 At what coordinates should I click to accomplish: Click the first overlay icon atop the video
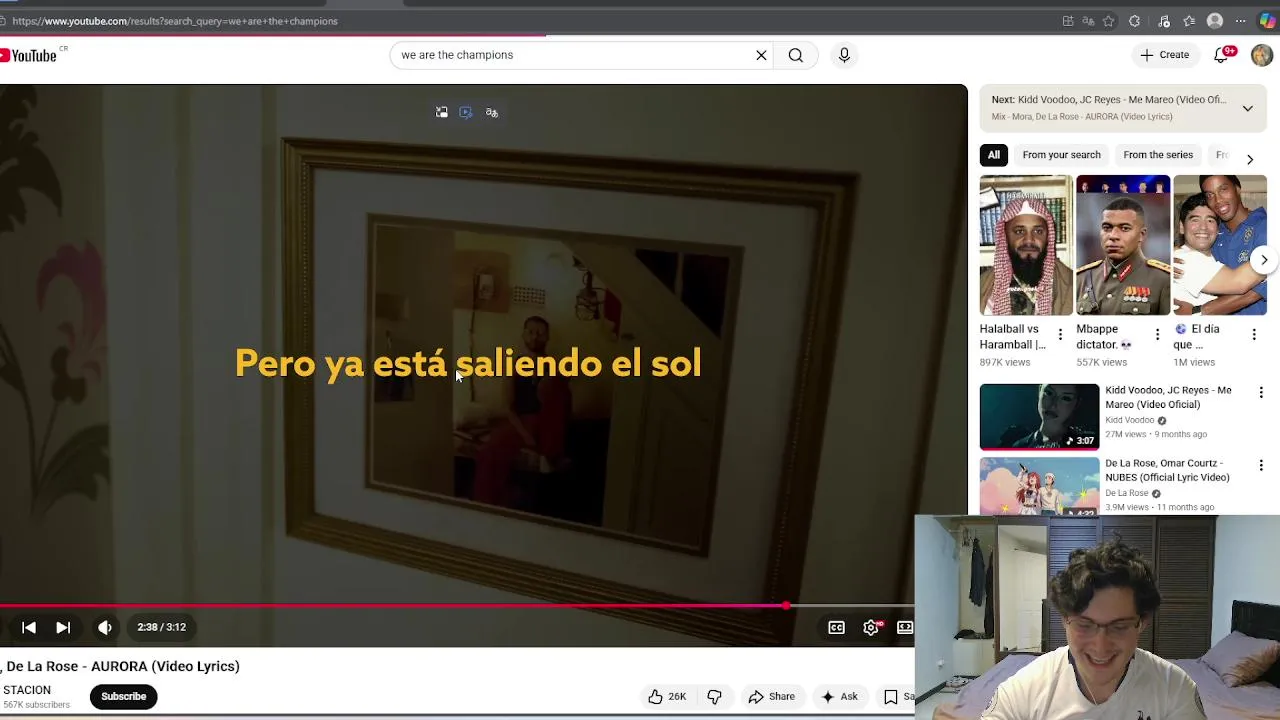pos(442,113)
